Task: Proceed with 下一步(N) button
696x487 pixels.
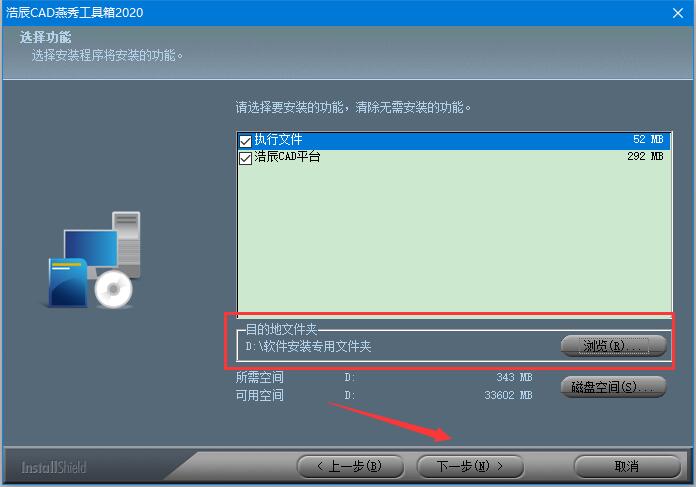Action: click(470, 466)
